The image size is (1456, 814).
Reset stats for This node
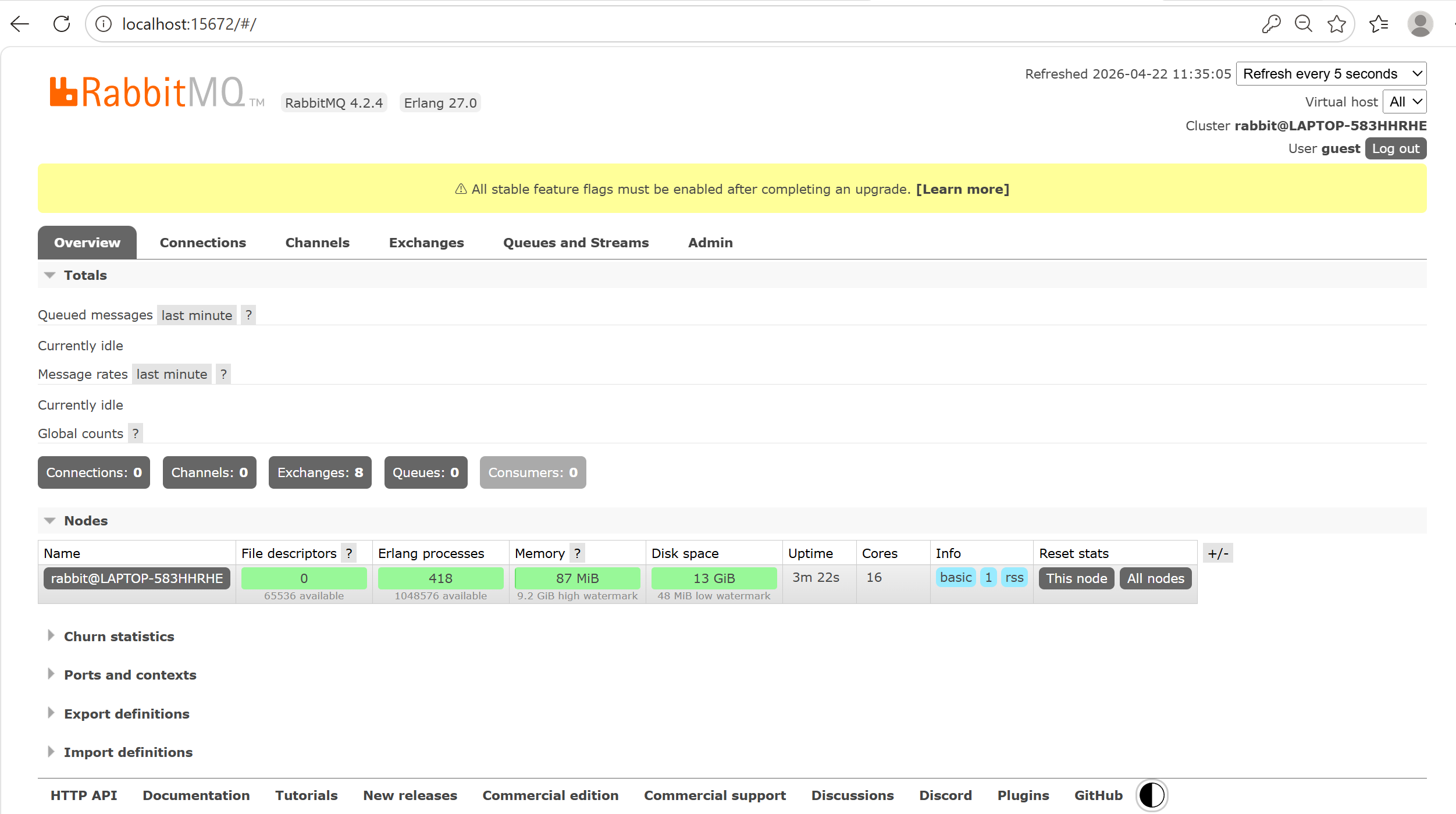point(1077,578)
